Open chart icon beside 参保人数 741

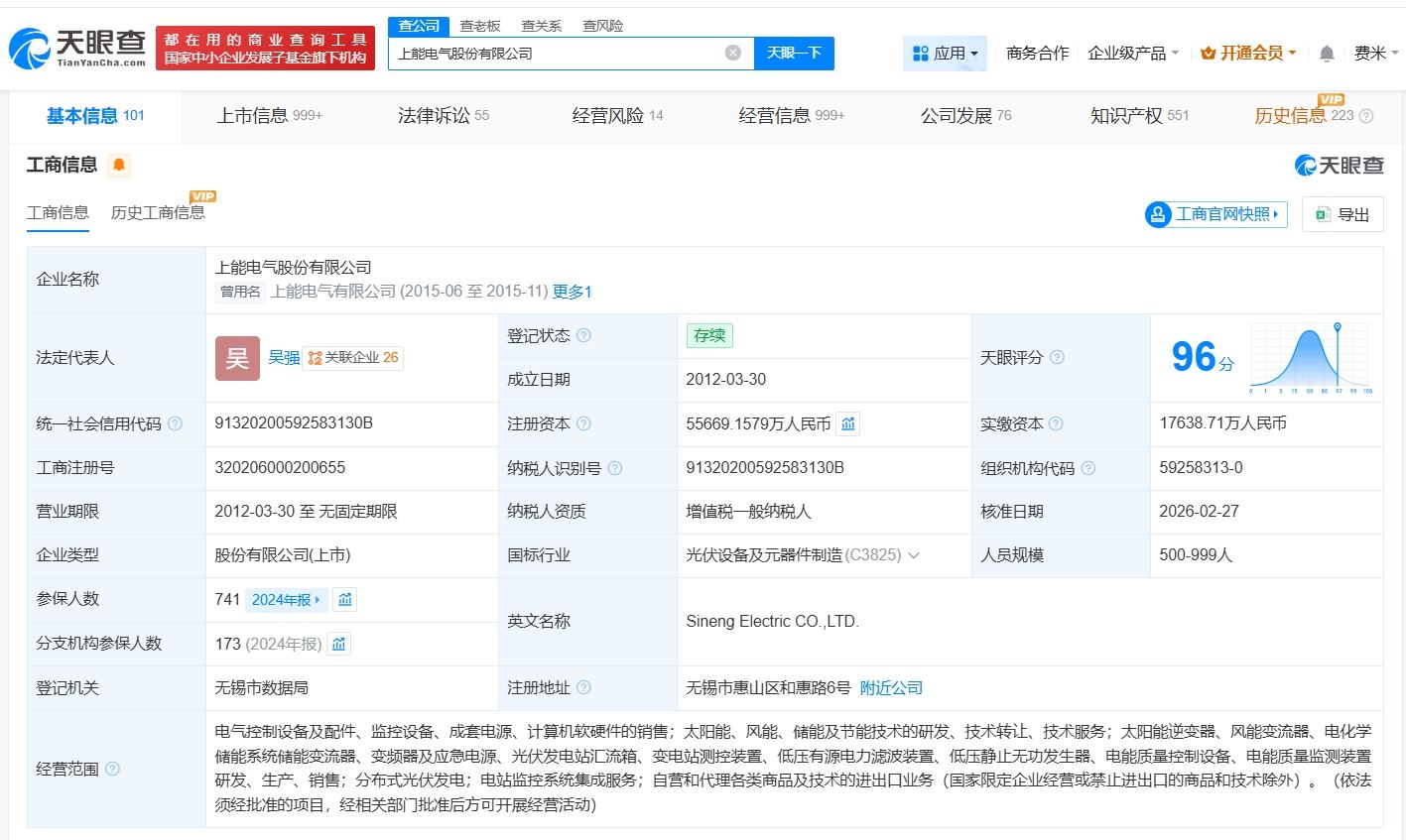344,599
